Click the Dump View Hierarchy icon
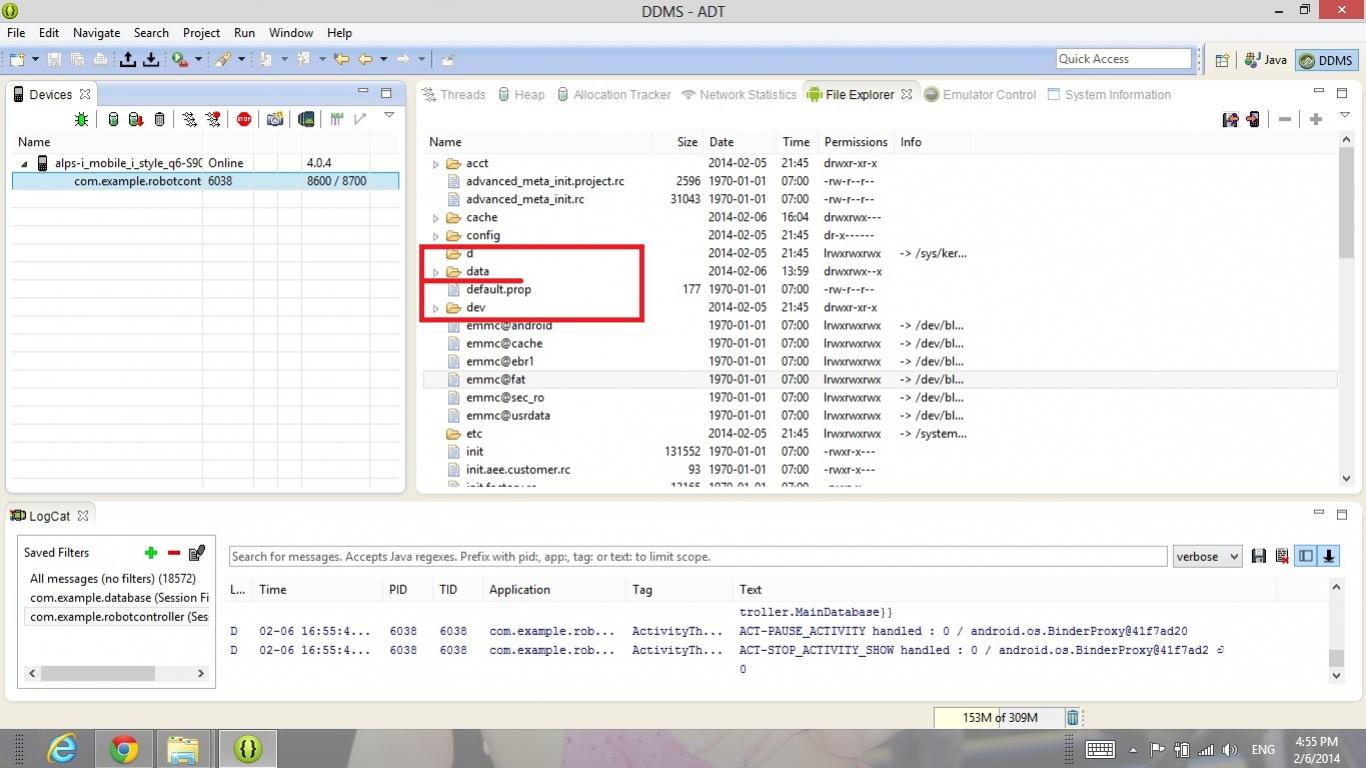Screen dimensions: 1366x768 tap(306, 119)
